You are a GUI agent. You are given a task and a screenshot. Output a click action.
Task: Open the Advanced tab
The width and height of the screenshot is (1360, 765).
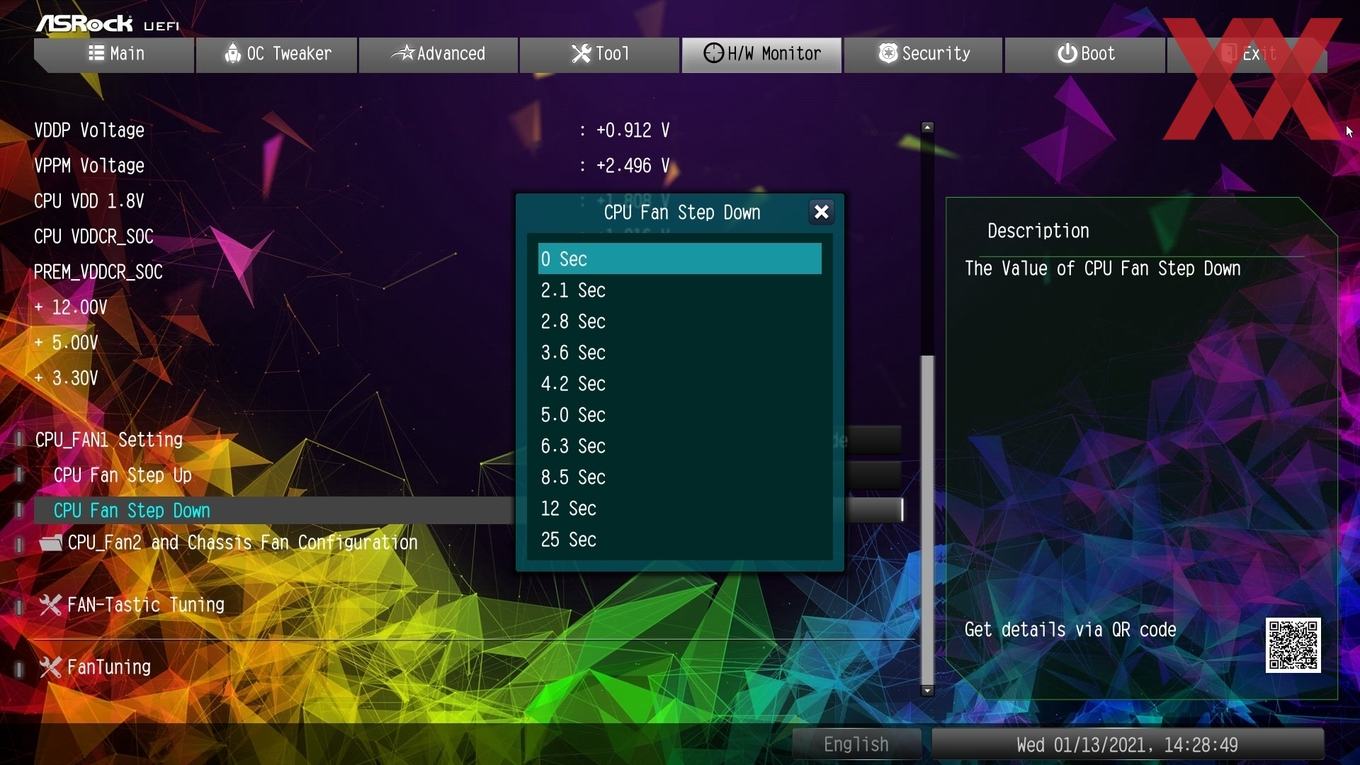pos(438,54)
